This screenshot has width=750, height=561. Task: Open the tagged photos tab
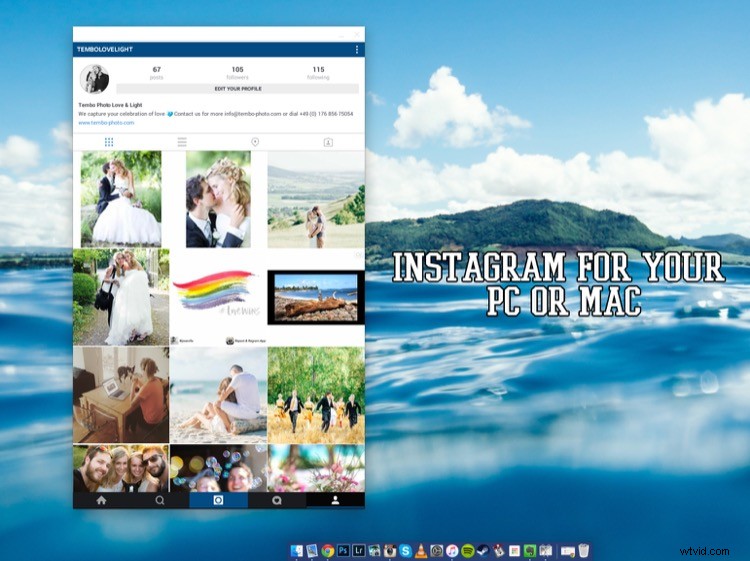328,142
